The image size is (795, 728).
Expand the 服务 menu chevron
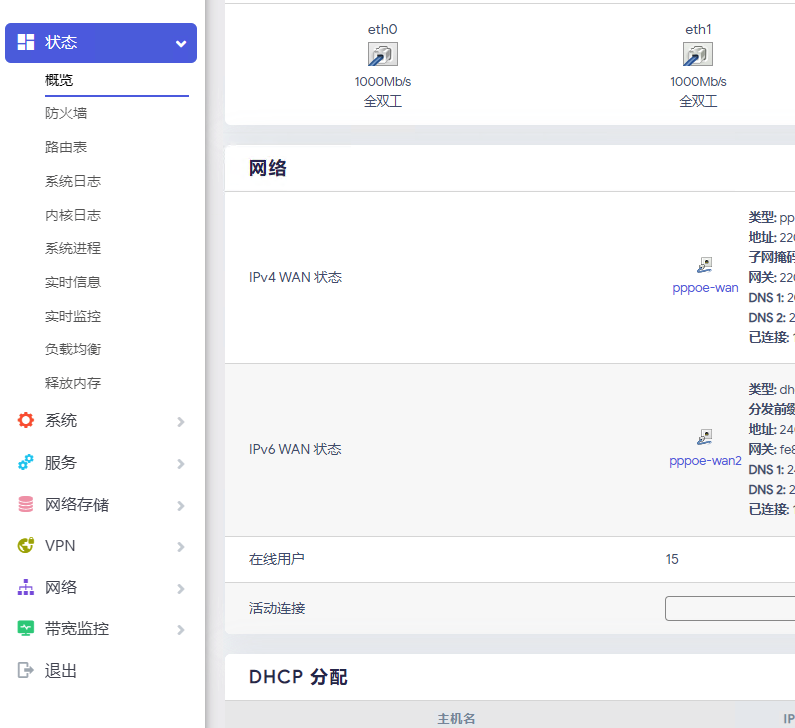tap(180, 464)
